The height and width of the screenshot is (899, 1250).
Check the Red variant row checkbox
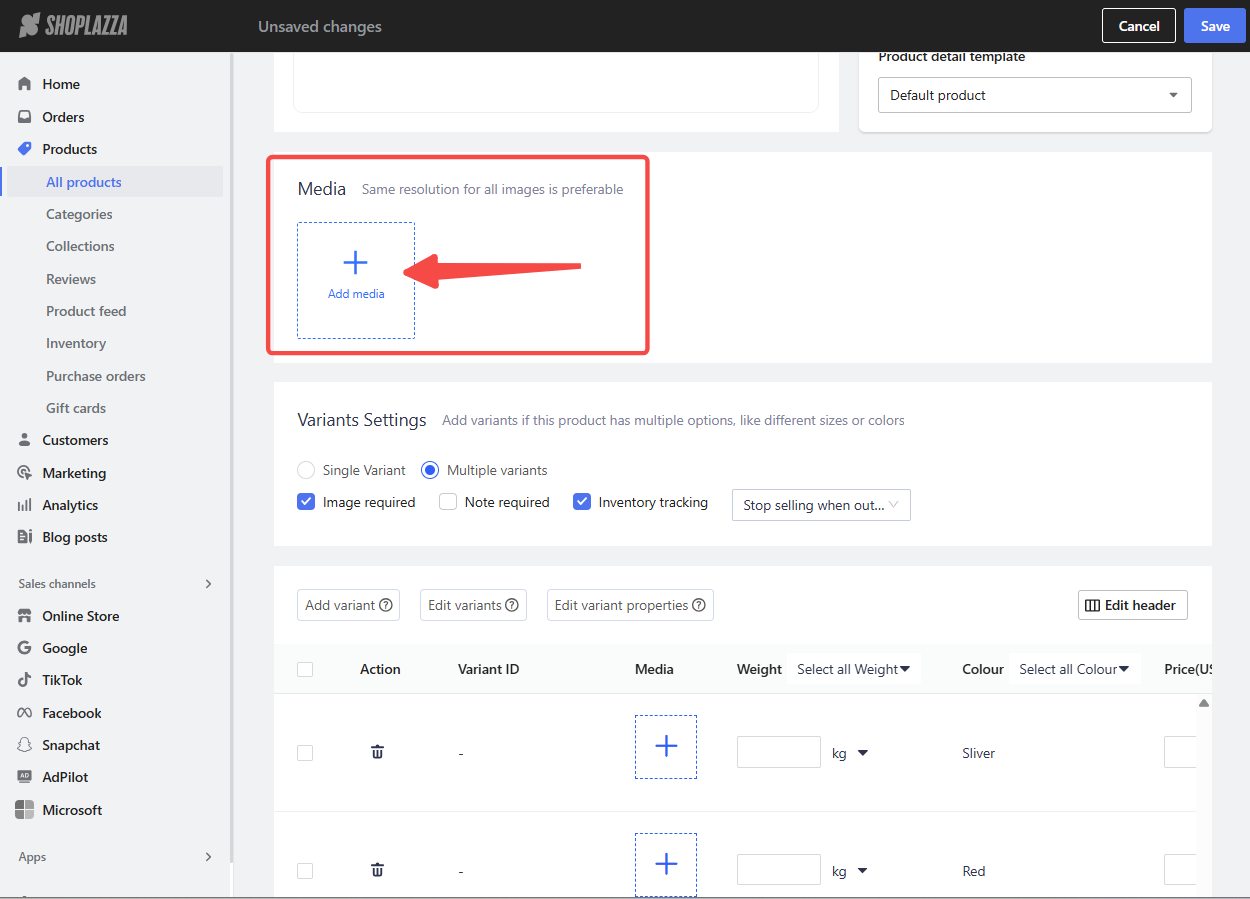pos(305,871)
